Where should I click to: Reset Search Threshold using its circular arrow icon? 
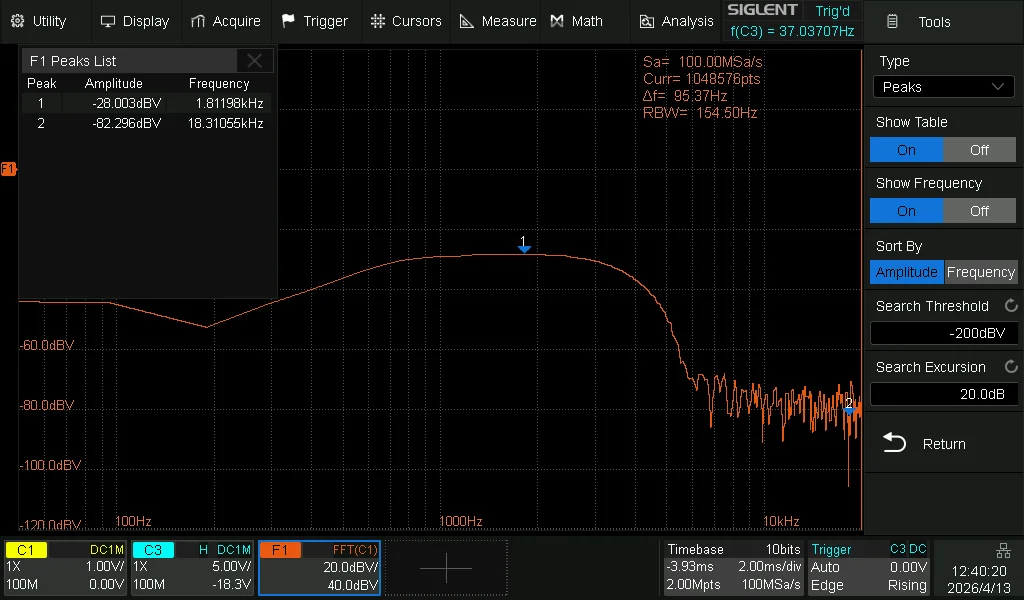(x=1010, y=306)
